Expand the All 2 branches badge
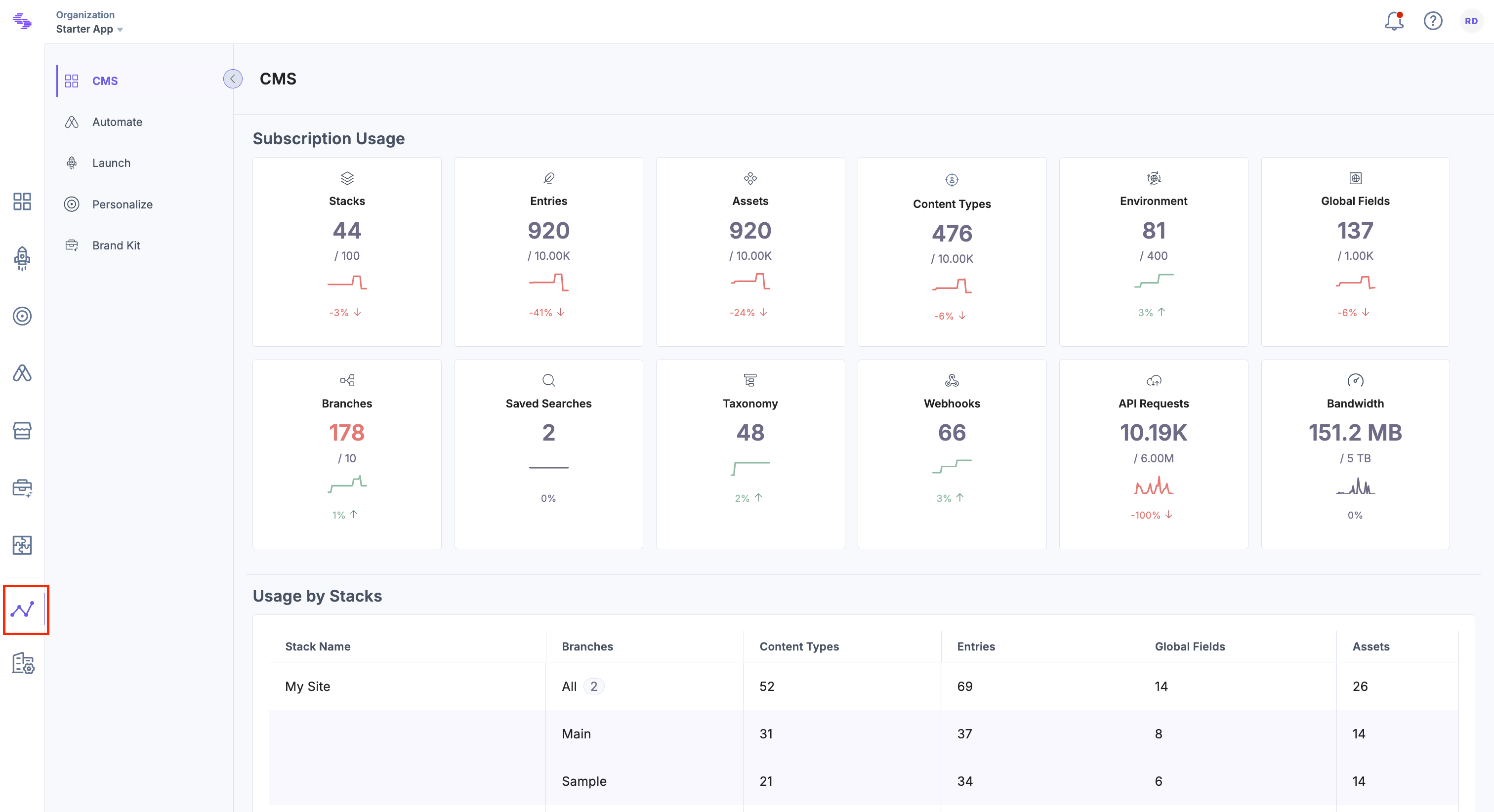The height and width of the screenshot is (812, 1494). click(x=593, y=686)
